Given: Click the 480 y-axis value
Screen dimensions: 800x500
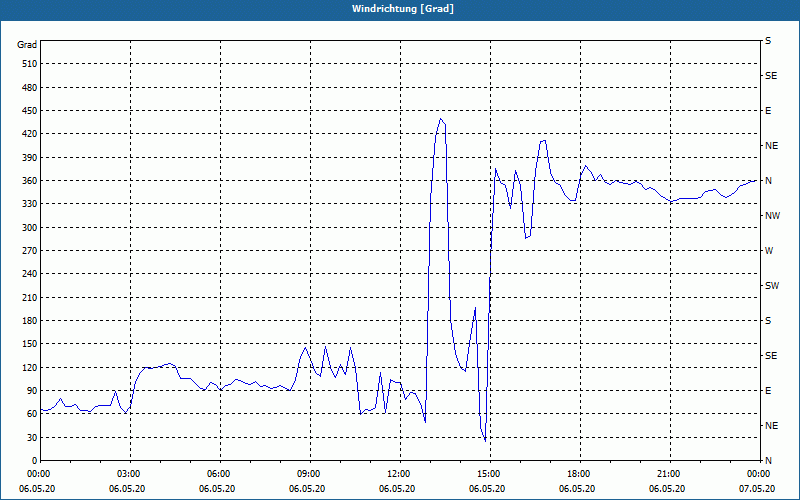Looking at the screenshot, I should point(30,87).
